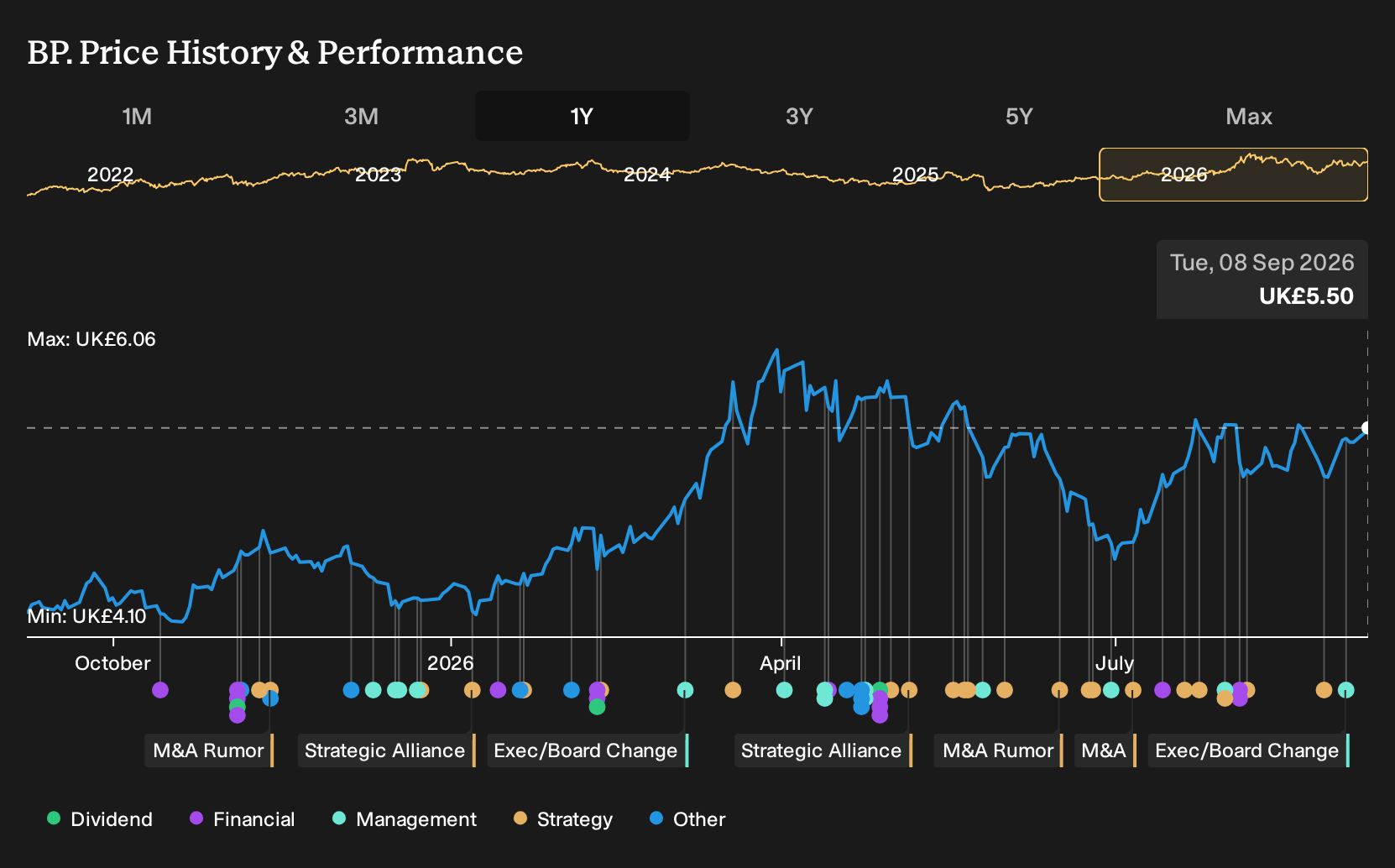
Task: Click orange dot above second M&A Rumor label
Action: [1059, 690]
